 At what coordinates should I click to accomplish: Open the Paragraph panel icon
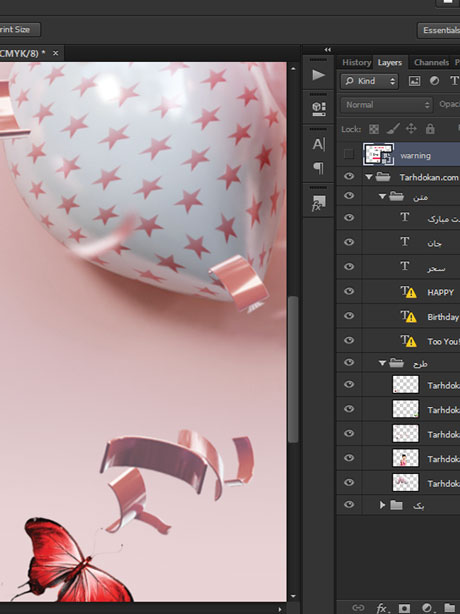point(319,168)
